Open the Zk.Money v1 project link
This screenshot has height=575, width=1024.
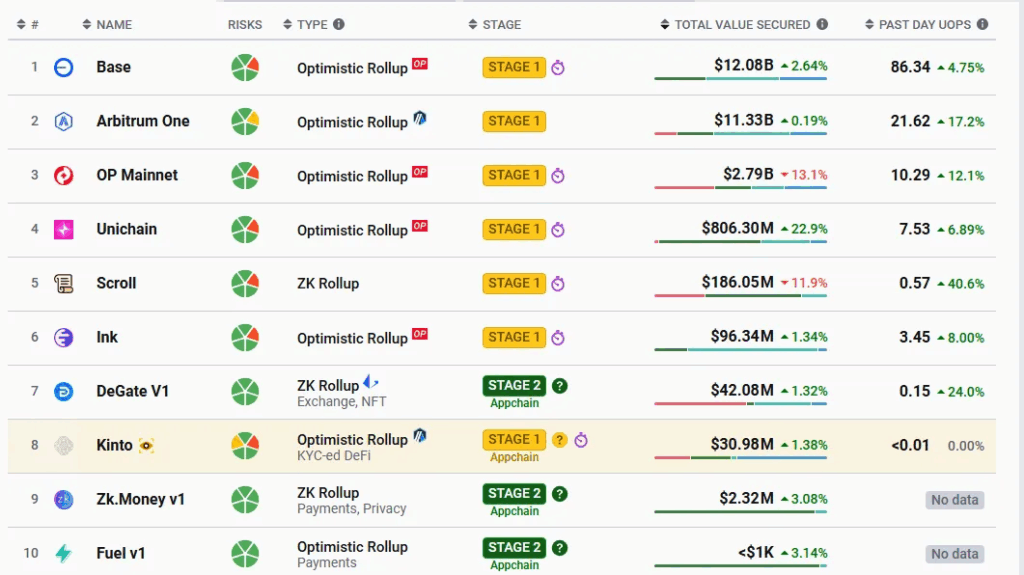pos(141,499)
